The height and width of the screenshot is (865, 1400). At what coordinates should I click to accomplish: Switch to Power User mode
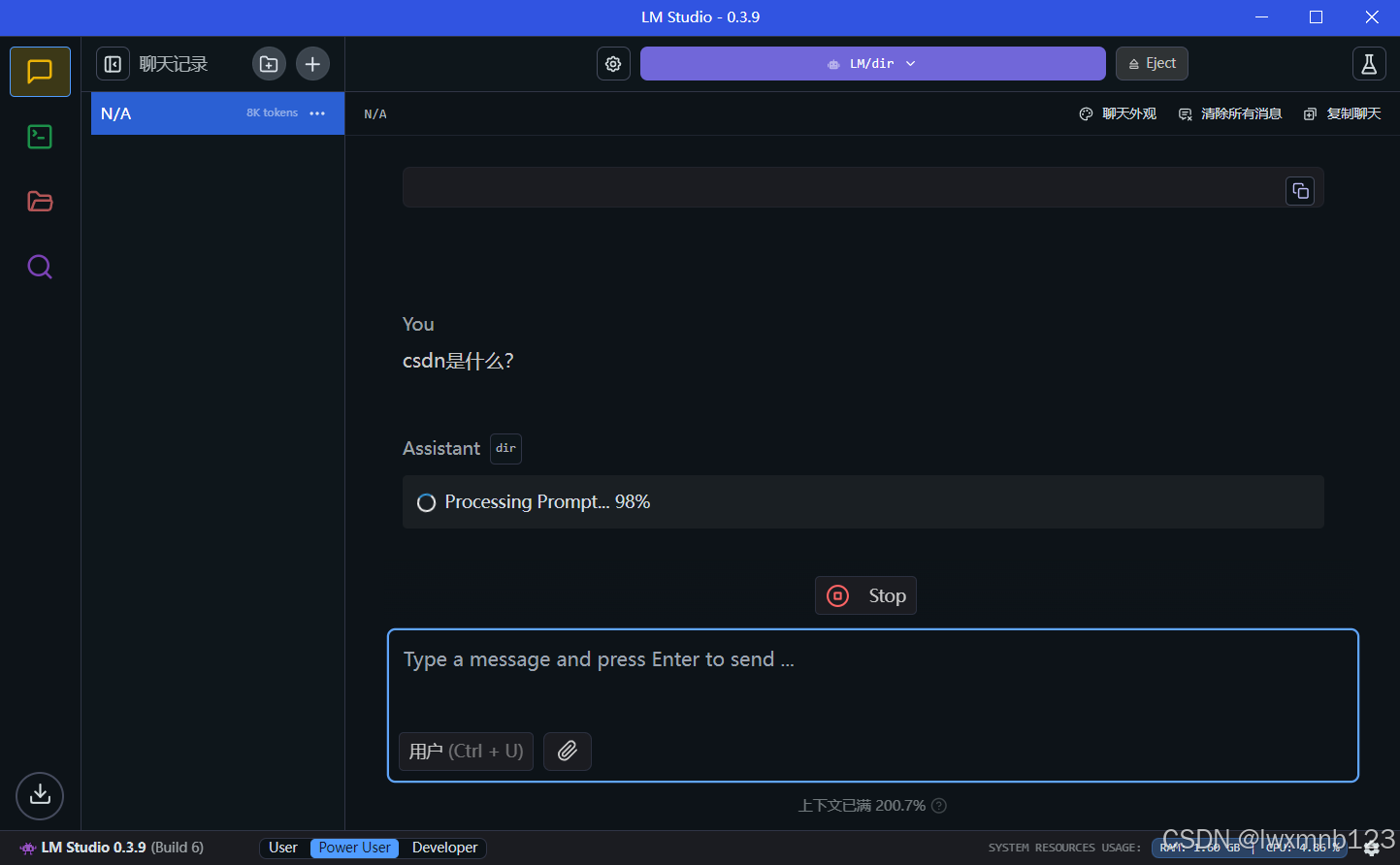pyautogui.click(x=354, y=848)
